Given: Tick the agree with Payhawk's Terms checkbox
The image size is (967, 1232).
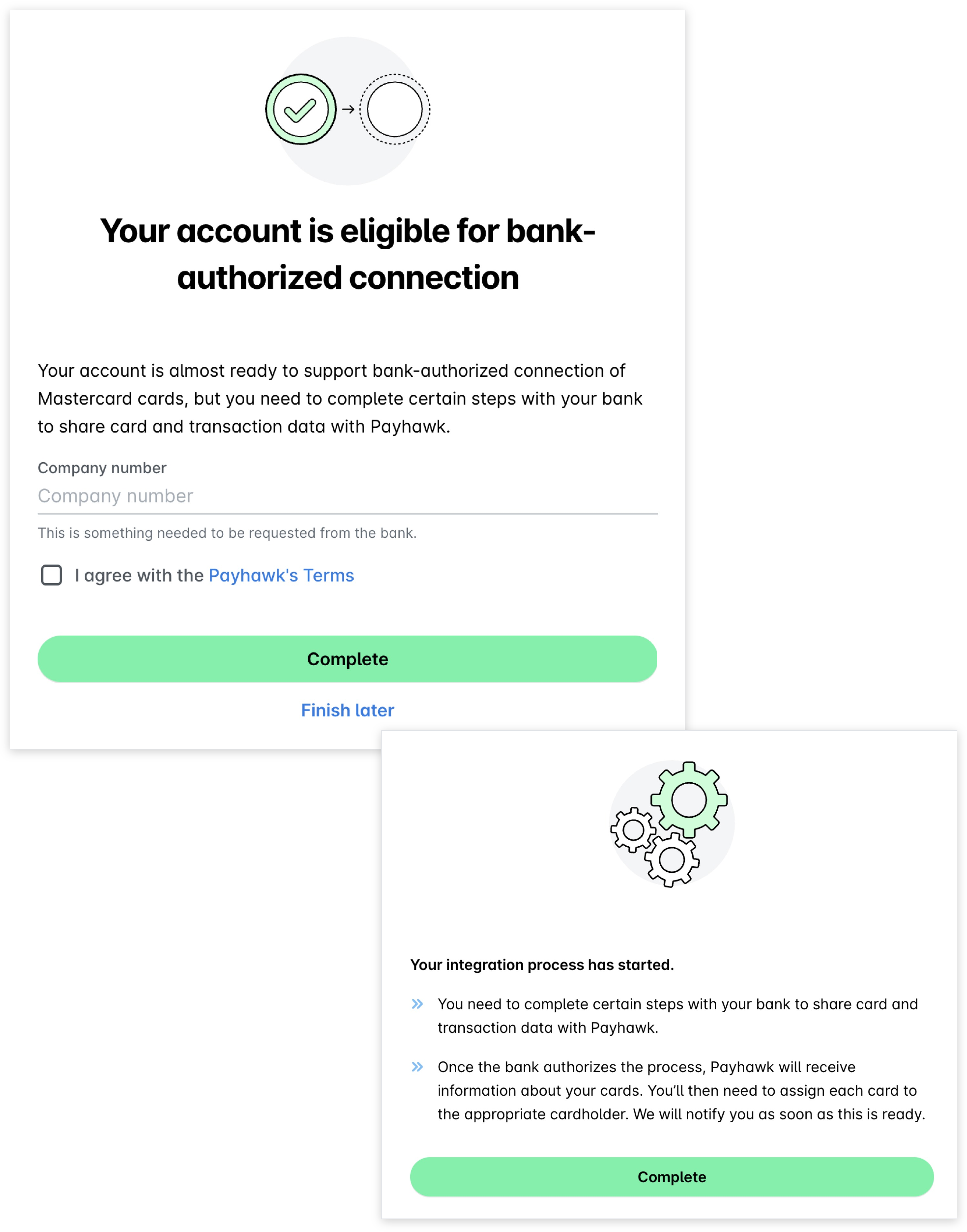Looking at the screenshot, I should click(x=51, y=575).
